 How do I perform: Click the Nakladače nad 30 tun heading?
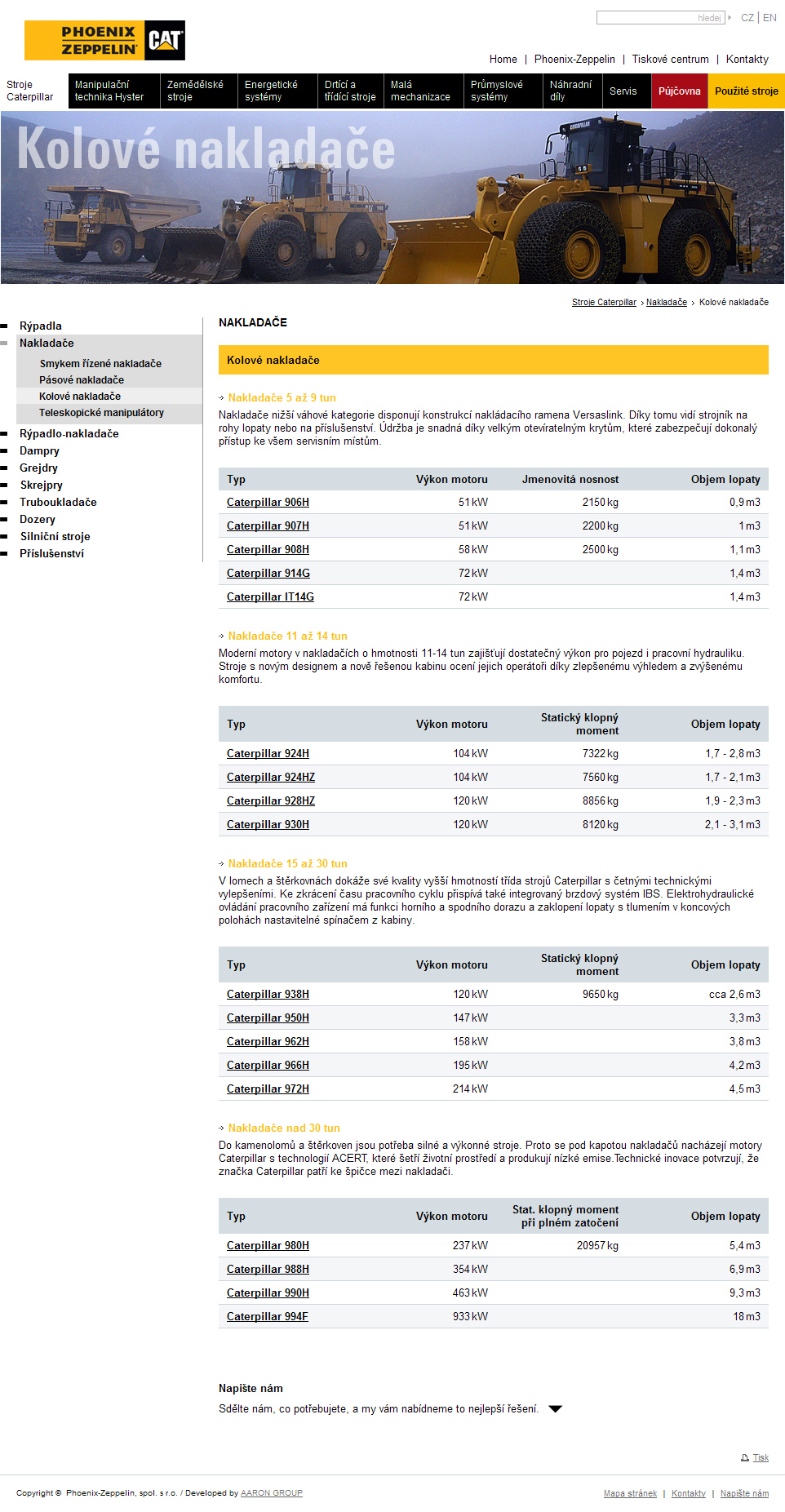(x=284, y=1128)
